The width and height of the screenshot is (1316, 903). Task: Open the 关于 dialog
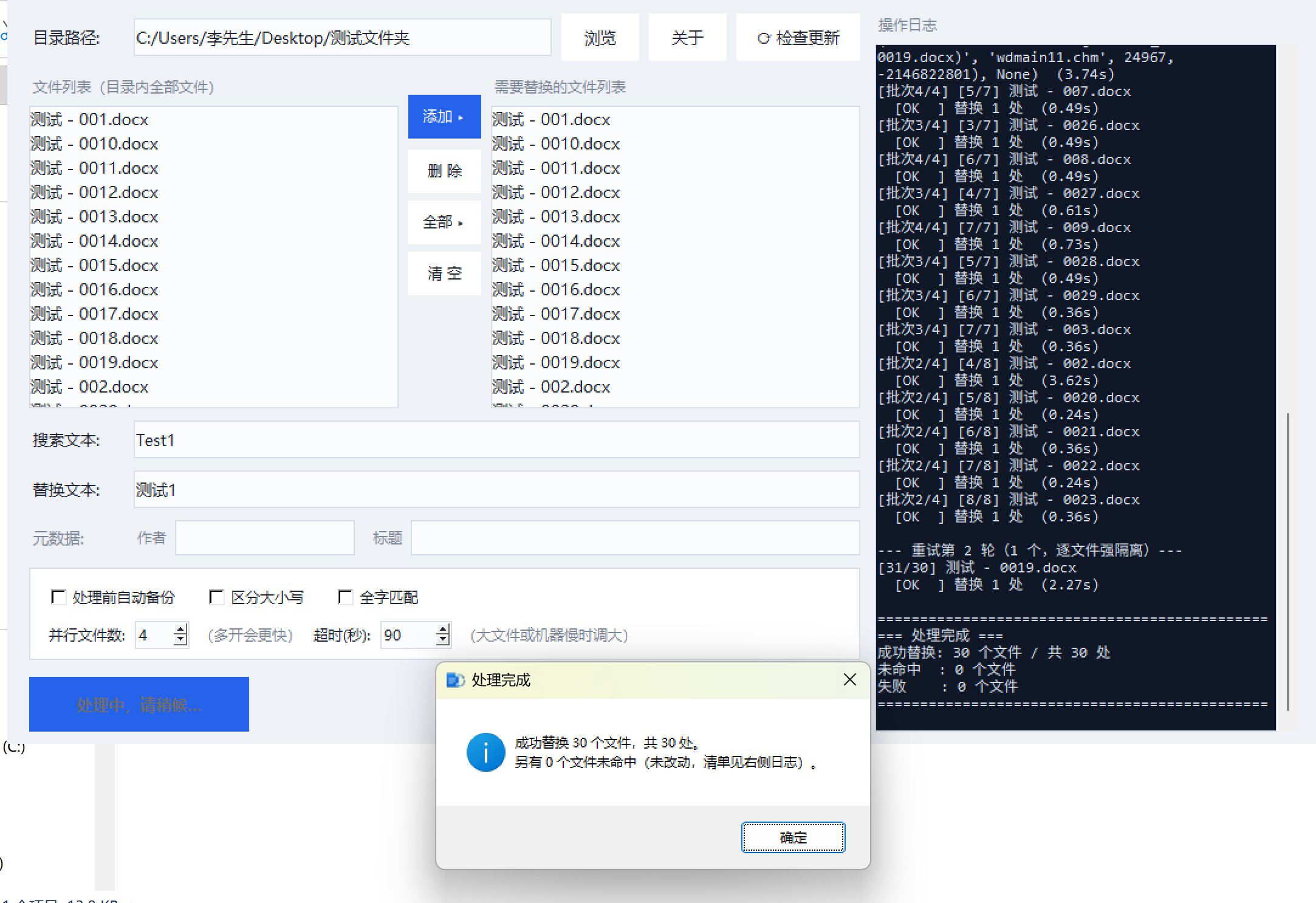687,38
